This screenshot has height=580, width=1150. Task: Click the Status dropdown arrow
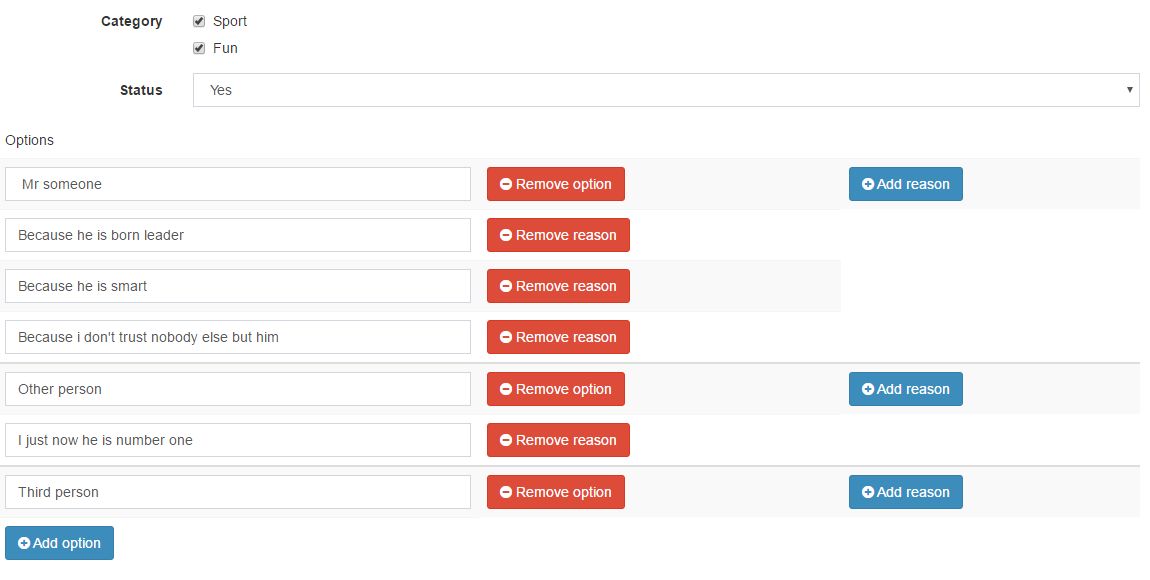coord(1129,89)
